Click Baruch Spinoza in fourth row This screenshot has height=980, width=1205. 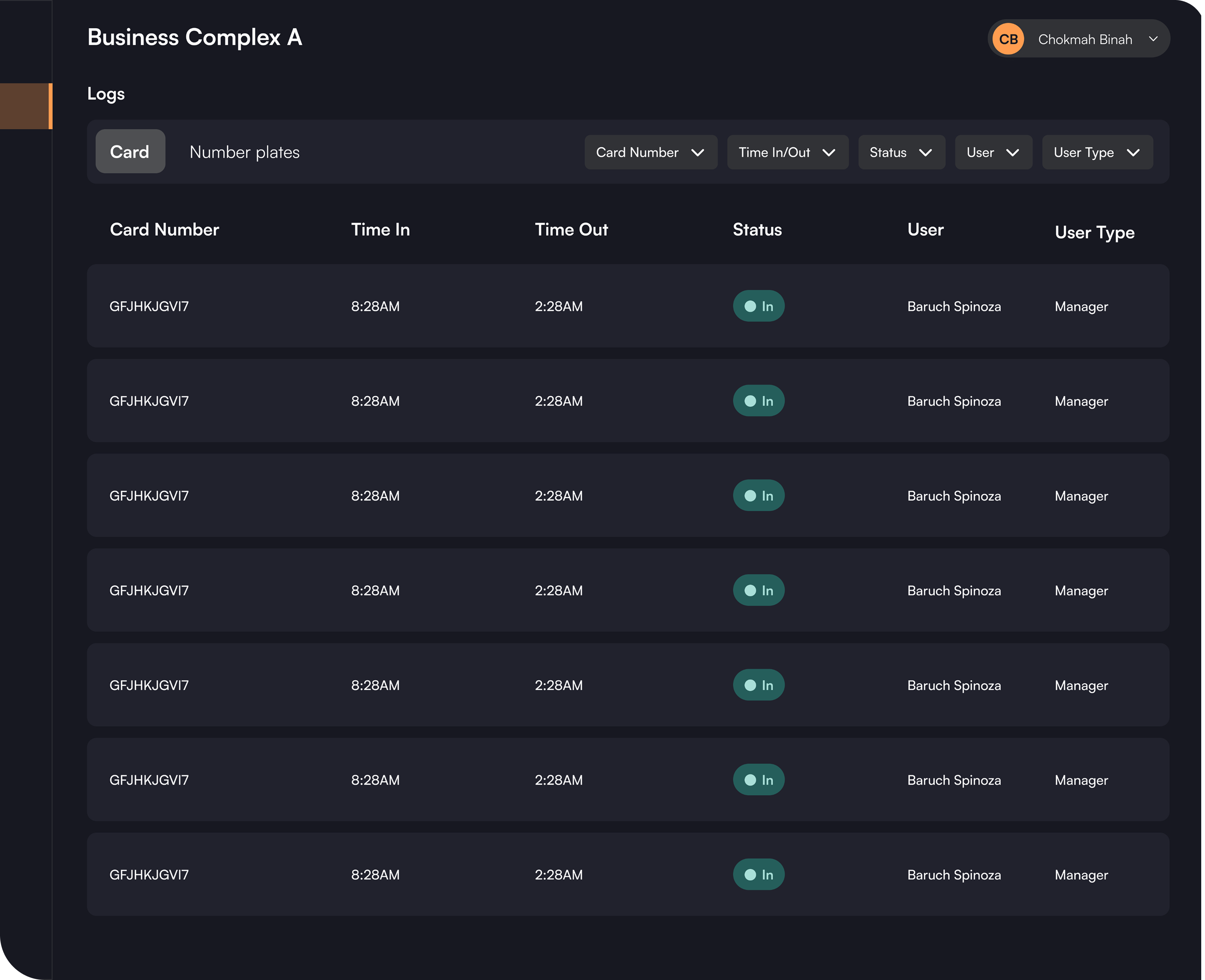tap(954, 591)
